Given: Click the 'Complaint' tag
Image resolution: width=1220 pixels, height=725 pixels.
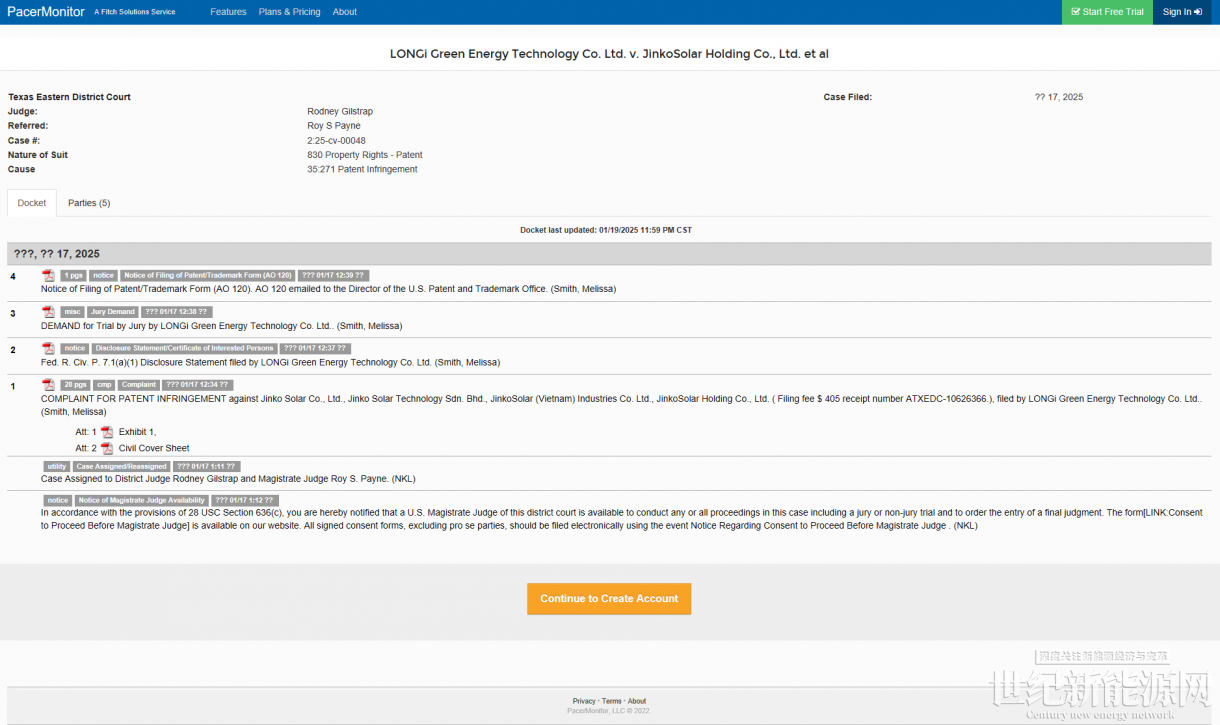Looking at the screenshot, I should (139, 384).
